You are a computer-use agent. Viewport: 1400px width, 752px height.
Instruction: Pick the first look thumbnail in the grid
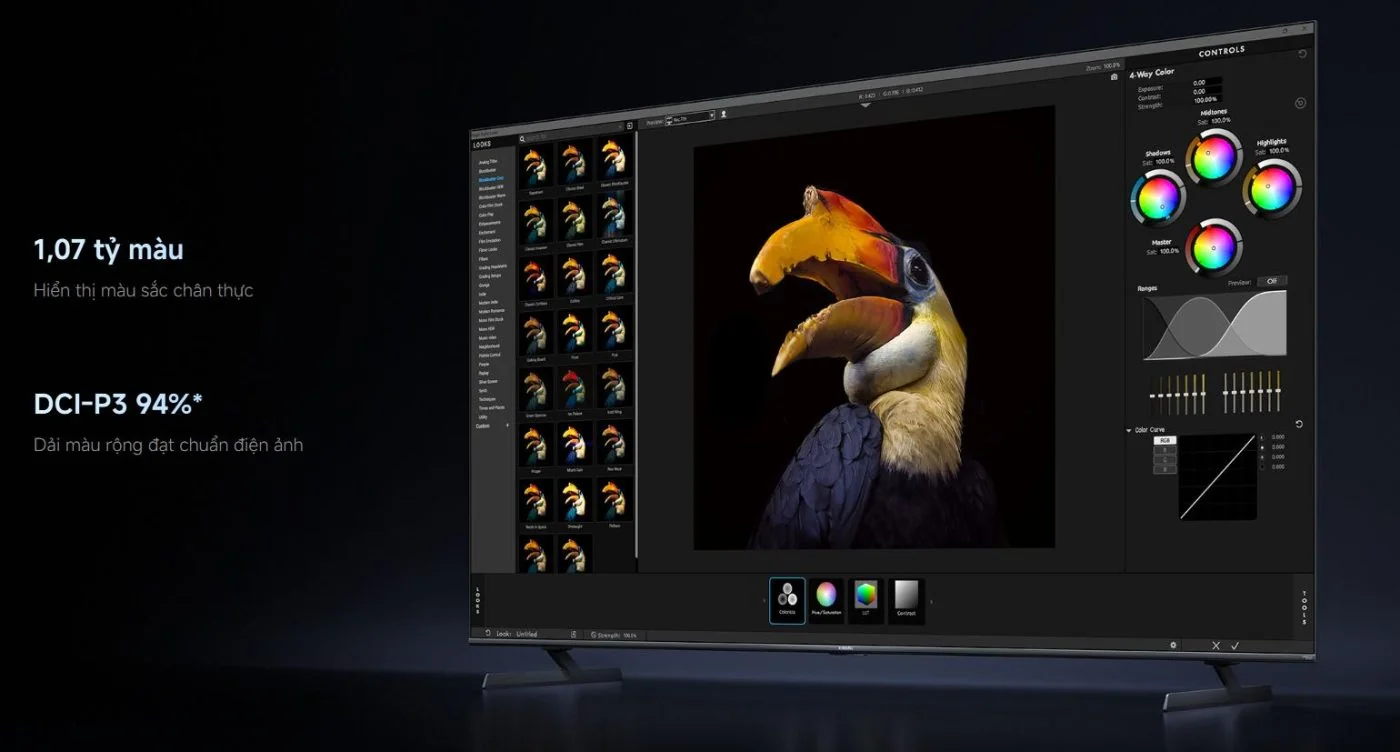click(536, 162)
